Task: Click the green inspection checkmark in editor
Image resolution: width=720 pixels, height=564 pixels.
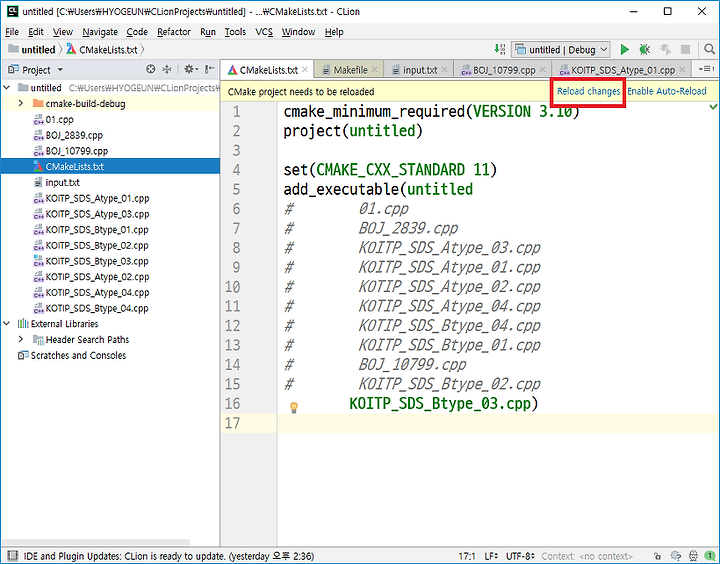Action: 713,107
